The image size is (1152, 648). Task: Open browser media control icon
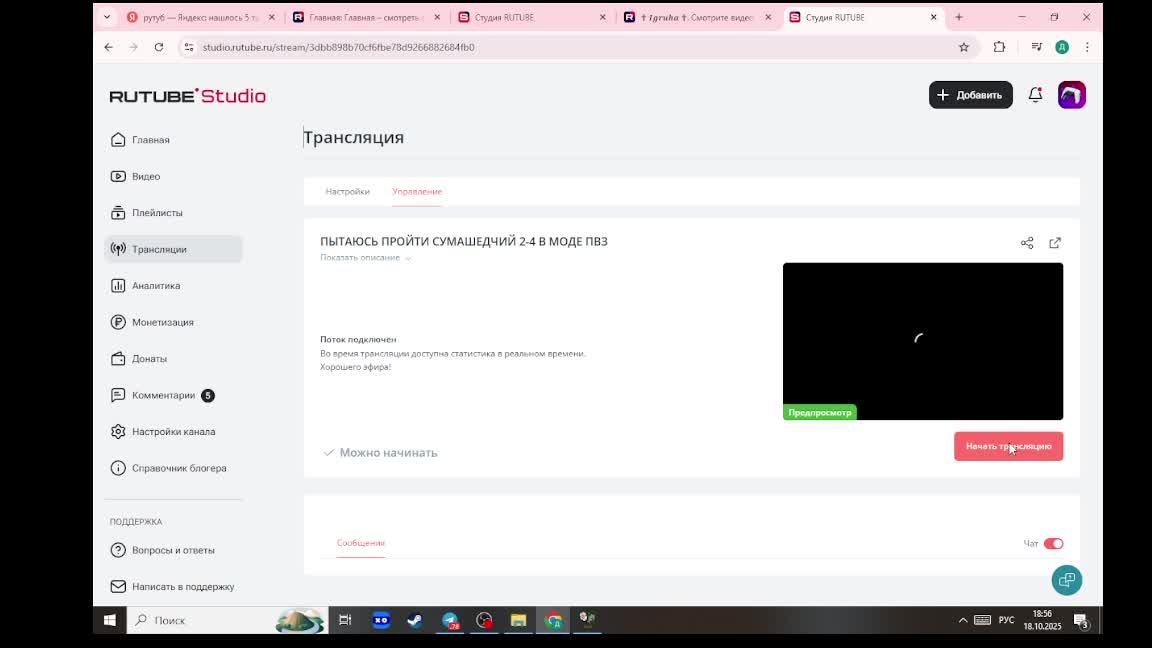(x=1037, y=47)
